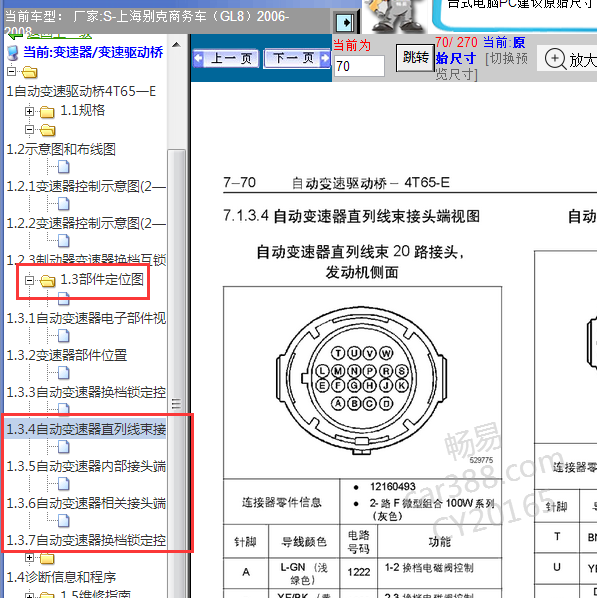Click the page icon for 1.3.2变速器部件位置
Screen dimensions: 597x598
point(64,336)
